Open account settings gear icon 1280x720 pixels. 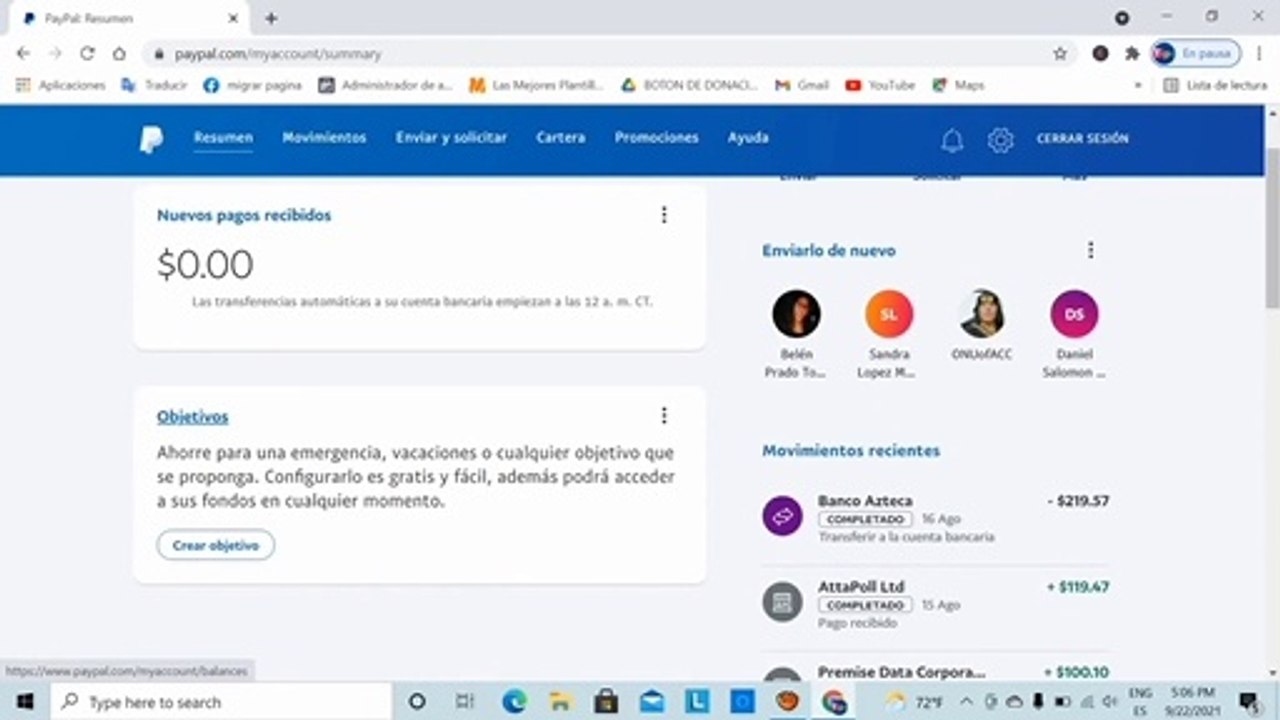click(x=1000, y=140)
